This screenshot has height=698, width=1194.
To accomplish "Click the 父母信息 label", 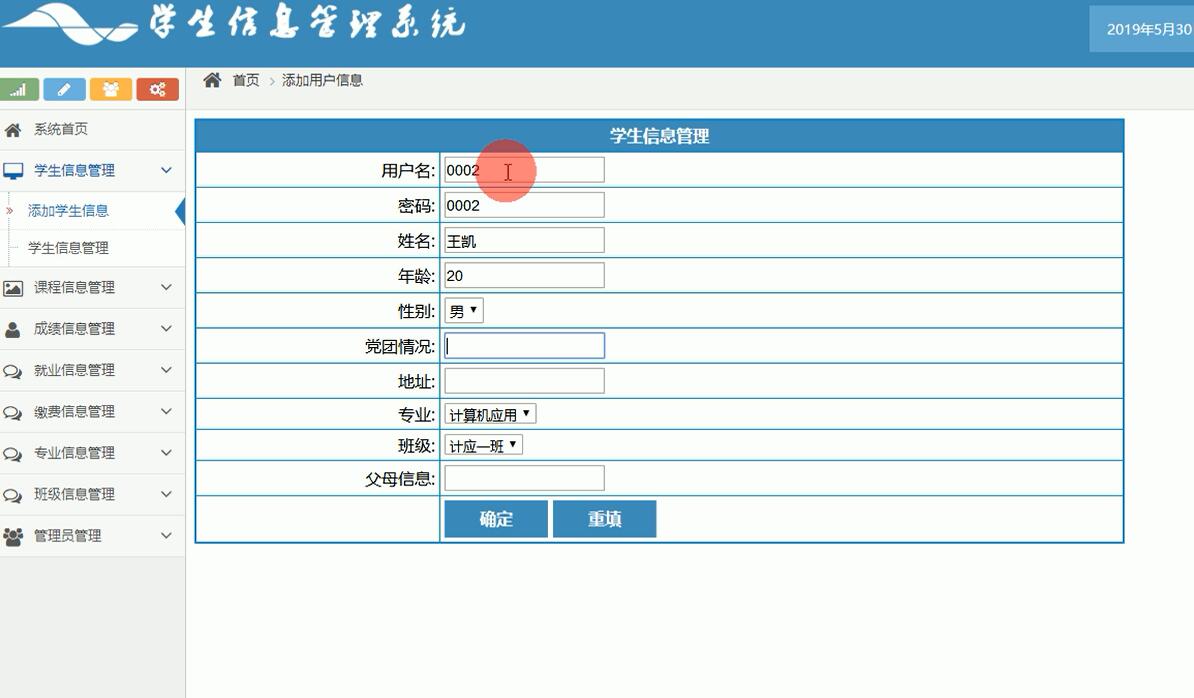I will (x=400, y=479).
